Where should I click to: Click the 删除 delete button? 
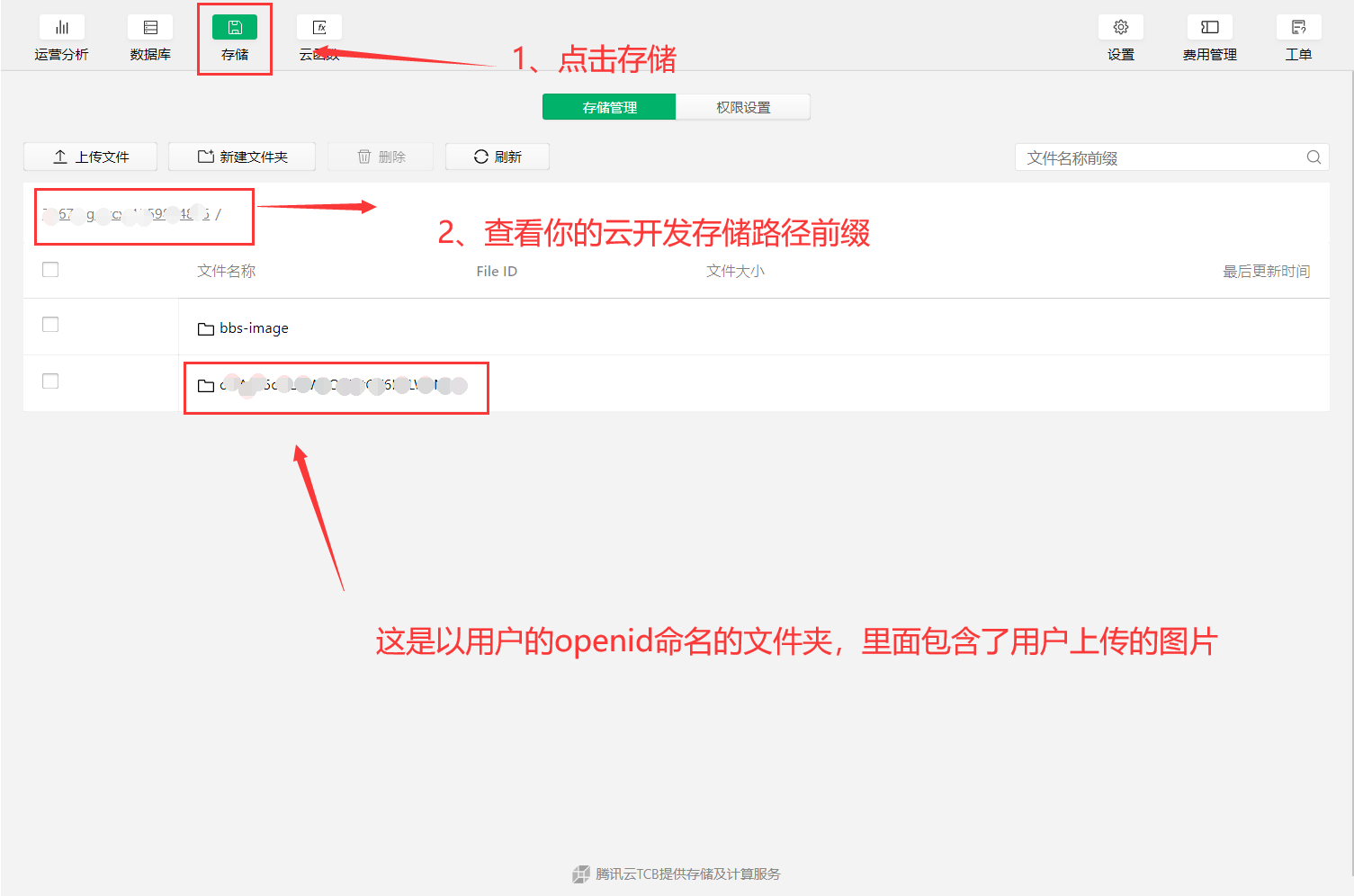[381, 157]
